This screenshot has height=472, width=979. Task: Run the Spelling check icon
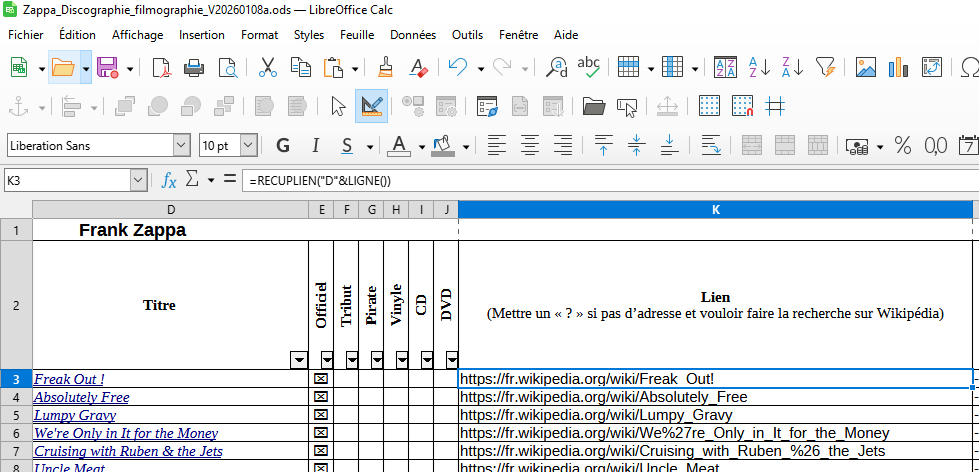pos(588,67)
